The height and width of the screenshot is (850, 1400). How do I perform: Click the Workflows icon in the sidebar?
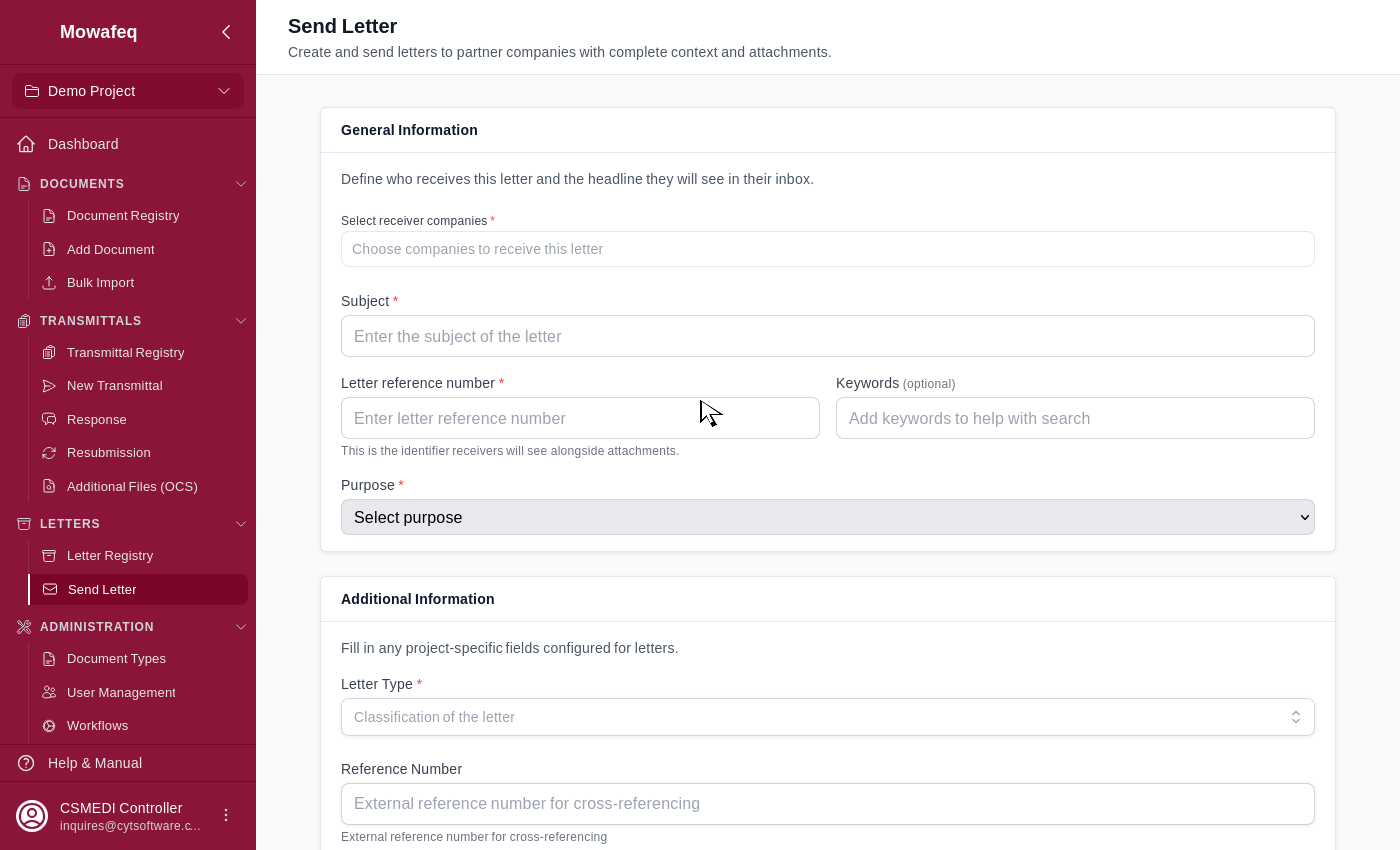pyautogui.click(x=49, y=726)
